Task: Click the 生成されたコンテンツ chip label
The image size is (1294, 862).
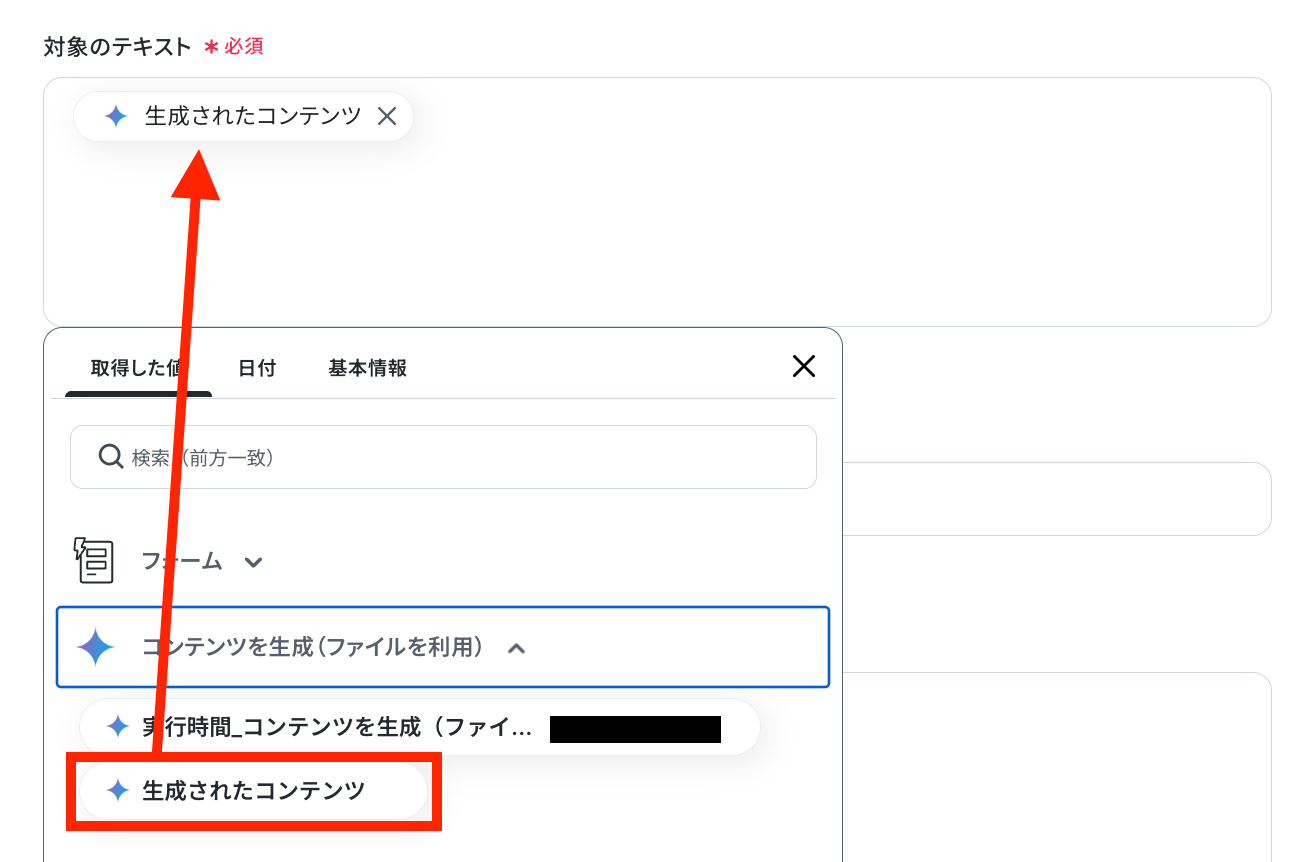Action: [253, 116]
